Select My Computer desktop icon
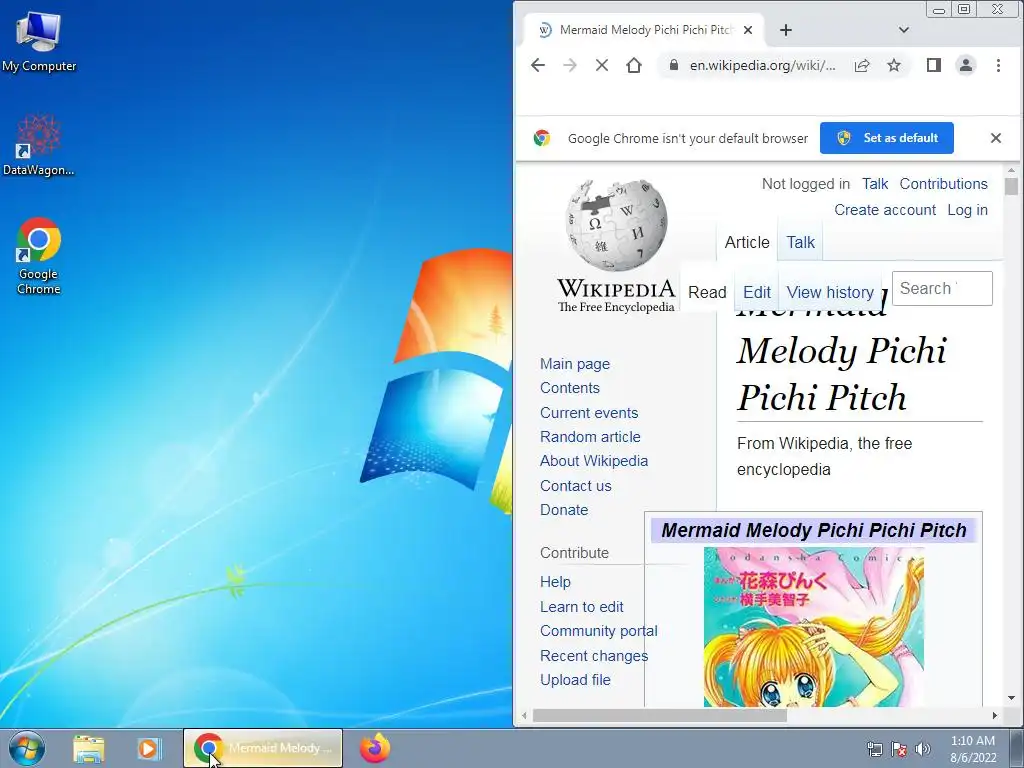This screenshot has height=768, width=1024. pos(39,40)
